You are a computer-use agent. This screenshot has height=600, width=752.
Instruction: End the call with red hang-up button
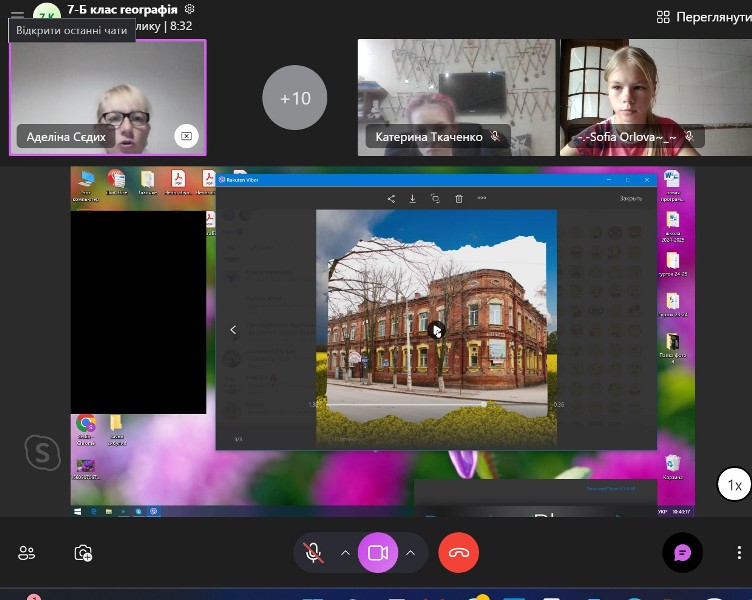click(459, 553)
